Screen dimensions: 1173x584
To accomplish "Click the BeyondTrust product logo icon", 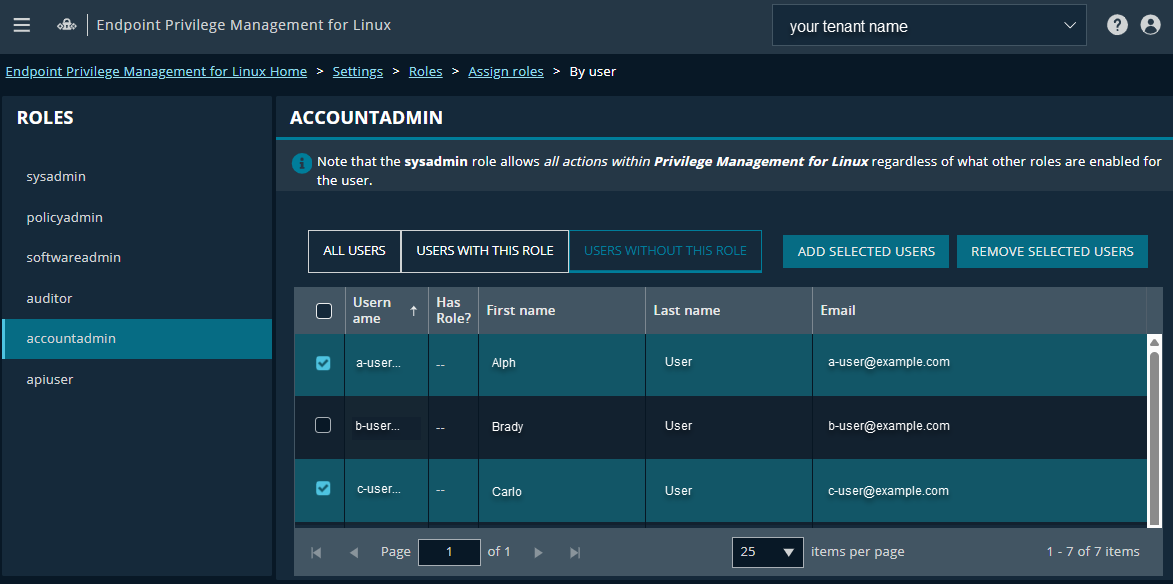I will tap(67, 25).
